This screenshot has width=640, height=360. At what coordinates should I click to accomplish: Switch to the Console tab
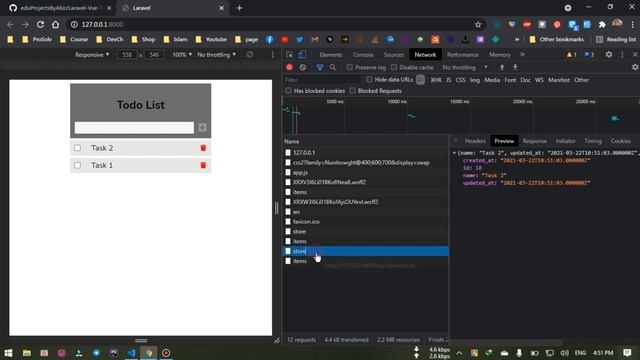pyautogui.click(x=363, y=55)
